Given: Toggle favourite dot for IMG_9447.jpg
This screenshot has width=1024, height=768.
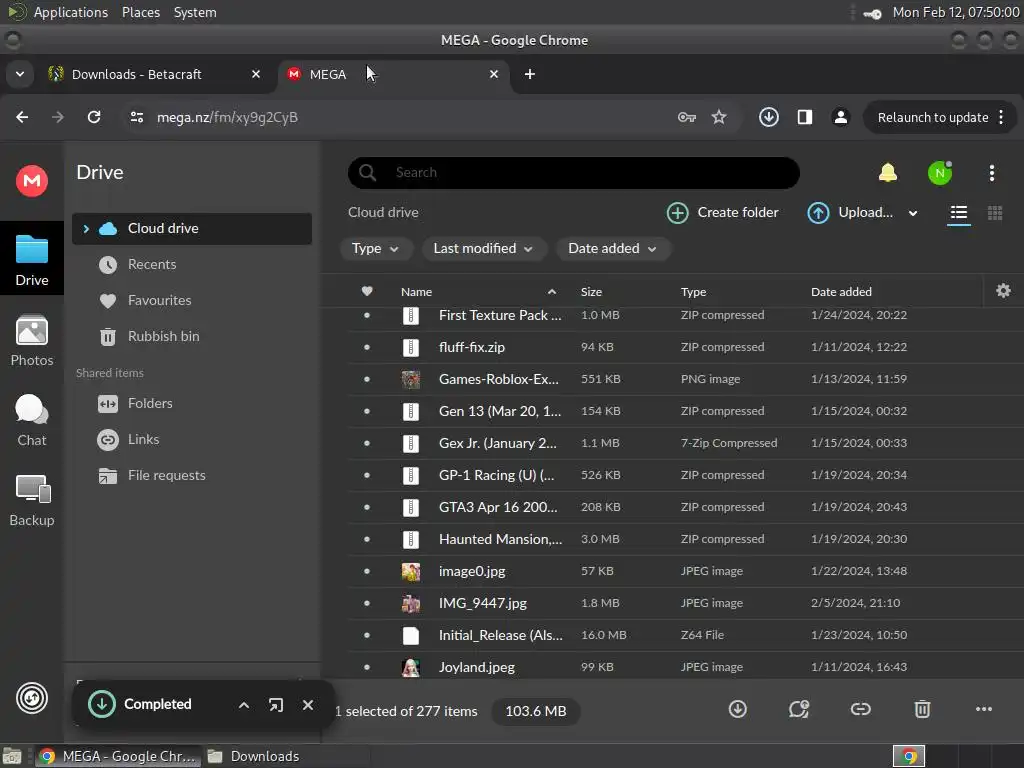Looking at the screenshot, I should click(x=366, y=603).
